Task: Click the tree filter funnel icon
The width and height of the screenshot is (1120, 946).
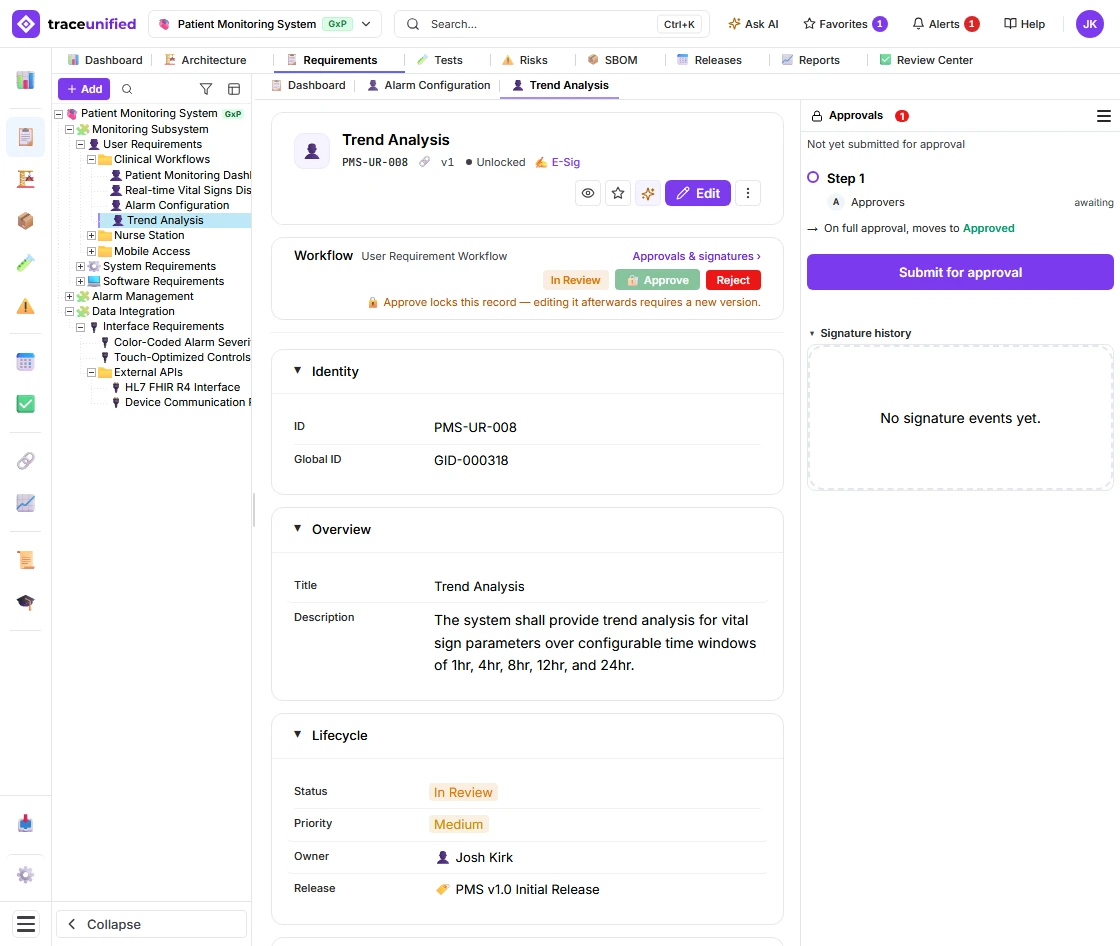Action: tap(206, 89)
